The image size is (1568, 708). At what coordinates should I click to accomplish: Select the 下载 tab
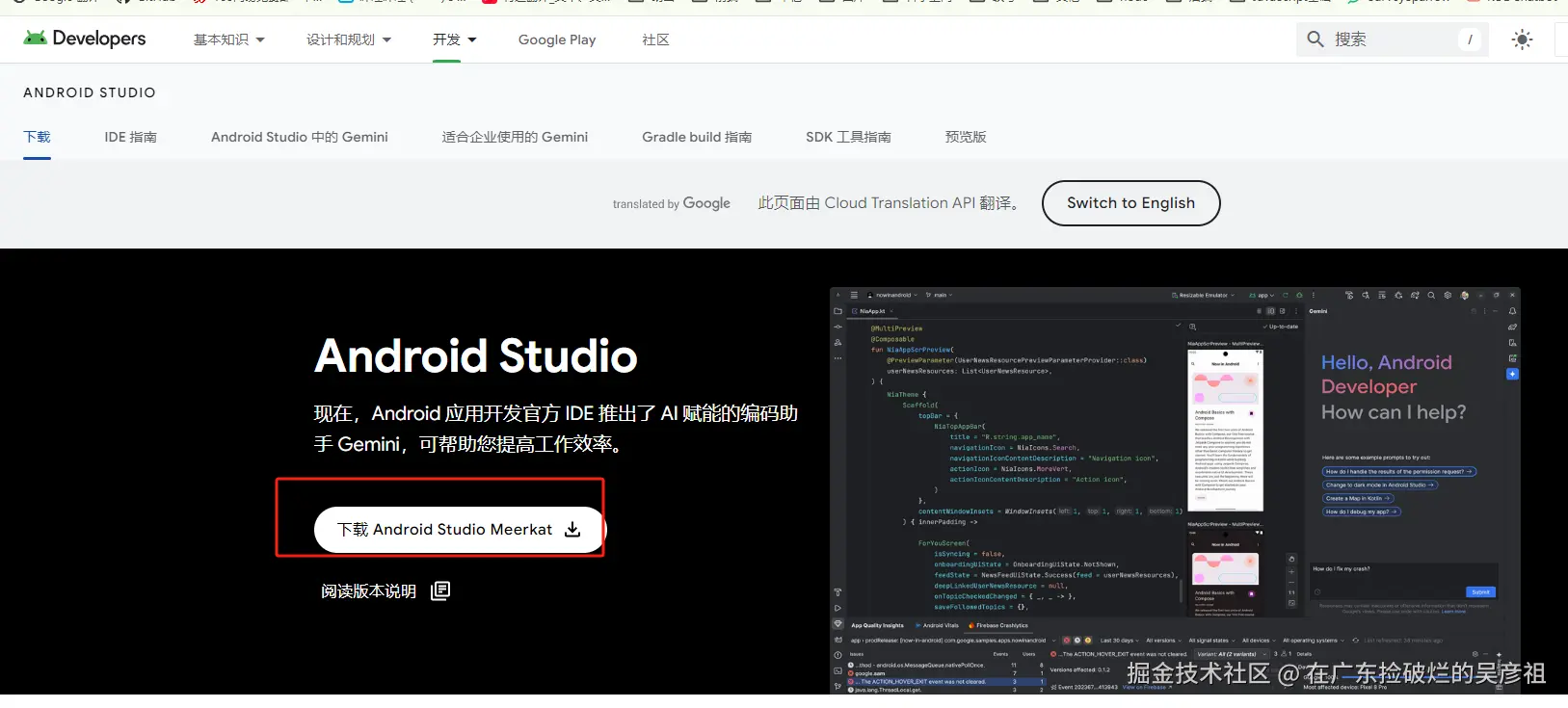click(37, 137)
